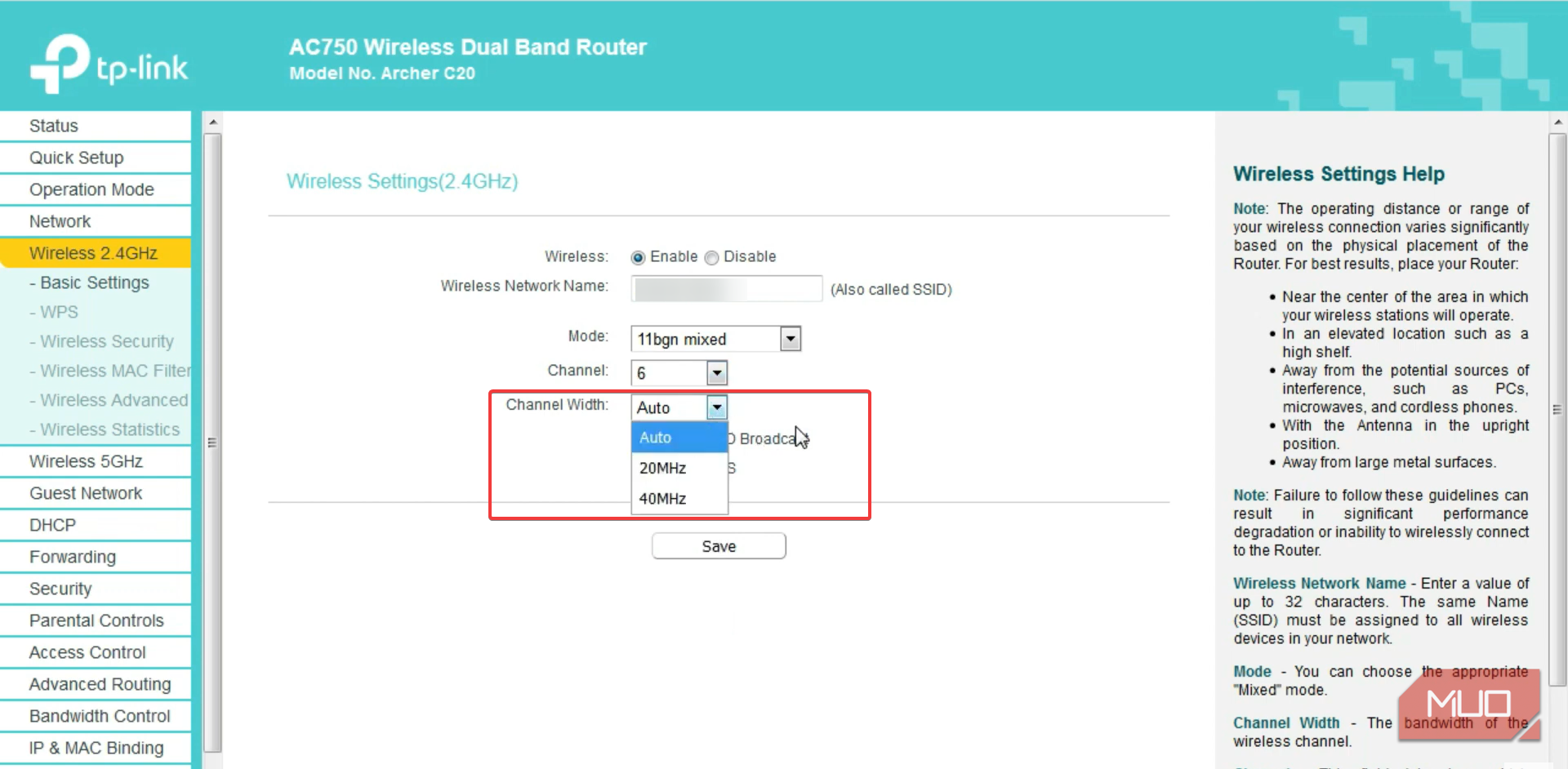Select the Enable wireless radio button
Image resolution: width=1568 pixels, height=769 pixels.
pos(638,258)
